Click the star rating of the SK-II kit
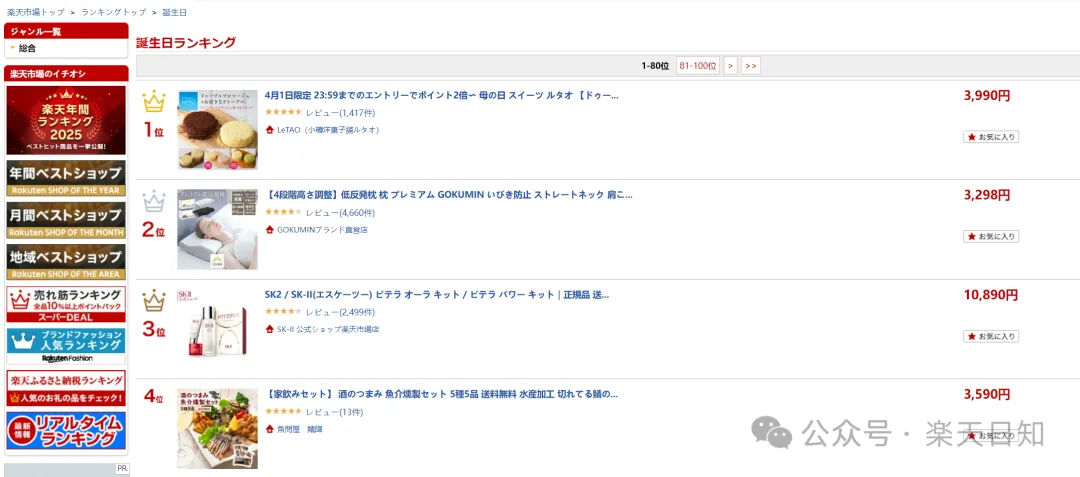Screen dimensions: 1080x477 (283, 311)
